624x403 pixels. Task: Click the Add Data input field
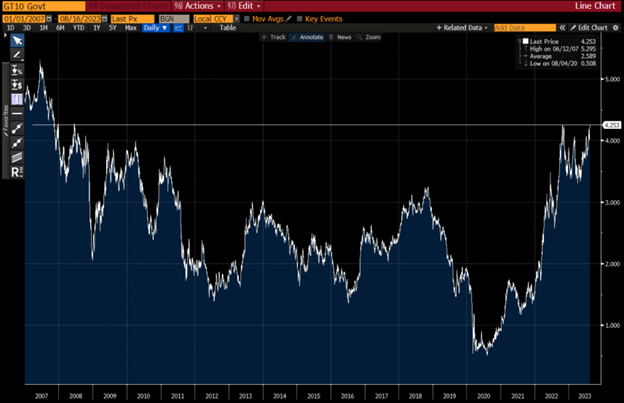coord(525,27)
